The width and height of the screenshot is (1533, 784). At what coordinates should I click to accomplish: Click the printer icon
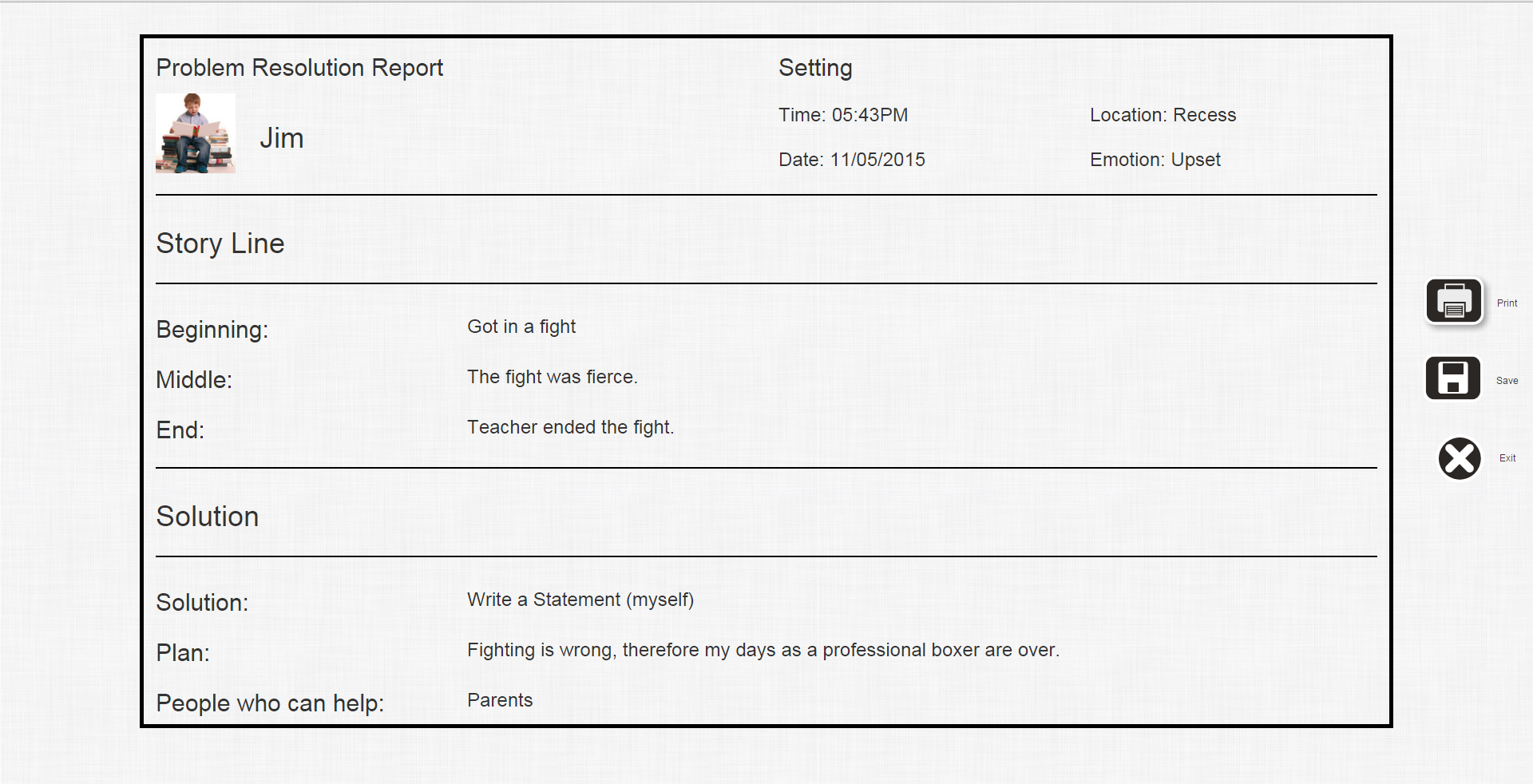(x=1453, y=301)
